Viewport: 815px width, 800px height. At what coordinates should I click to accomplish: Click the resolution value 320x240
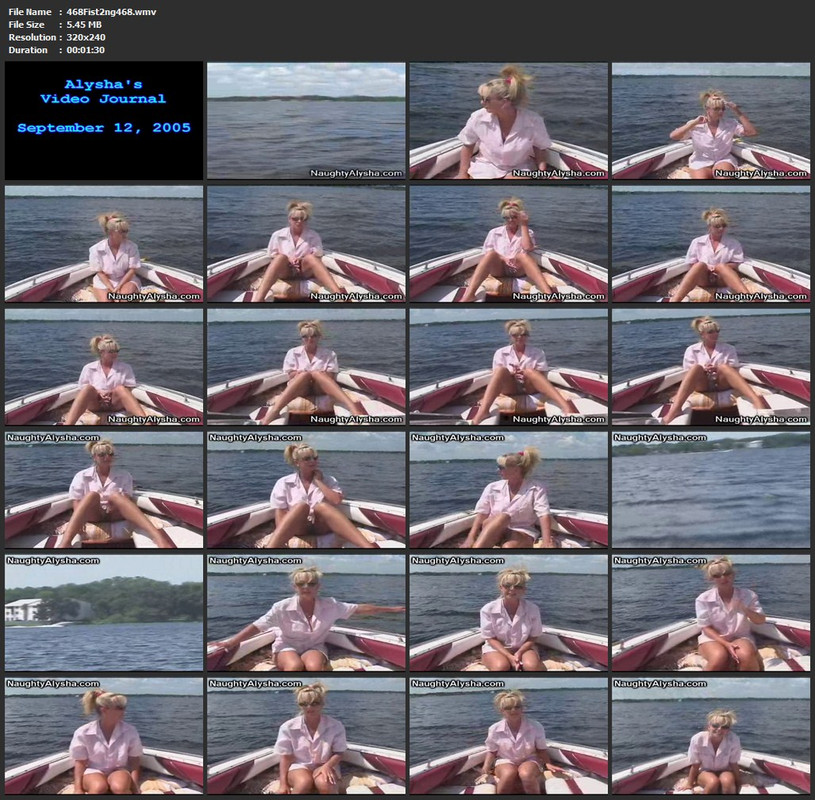(86, 37)
